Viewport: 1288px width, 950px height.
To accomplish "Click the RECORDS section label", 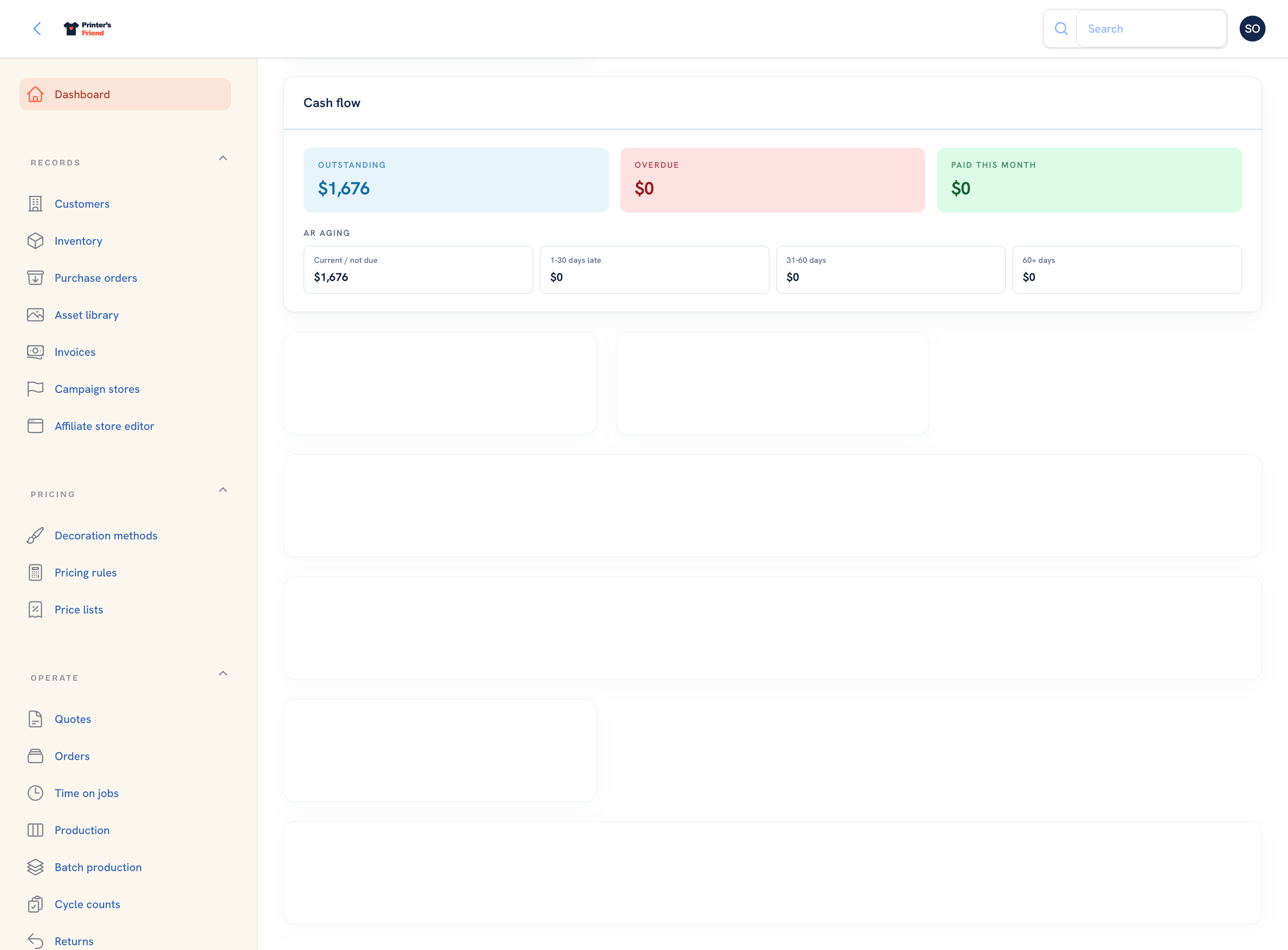I will click(56, 163).
